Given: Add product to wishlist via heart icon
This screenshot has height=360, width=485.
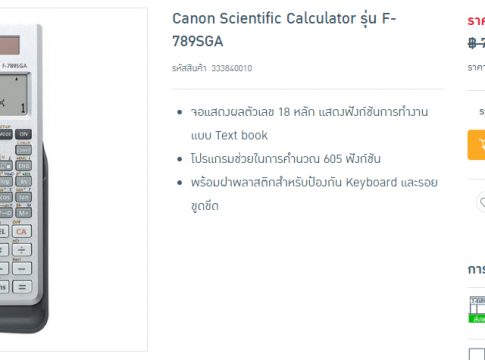Looking at the screenshot, I should coord(482,202).
